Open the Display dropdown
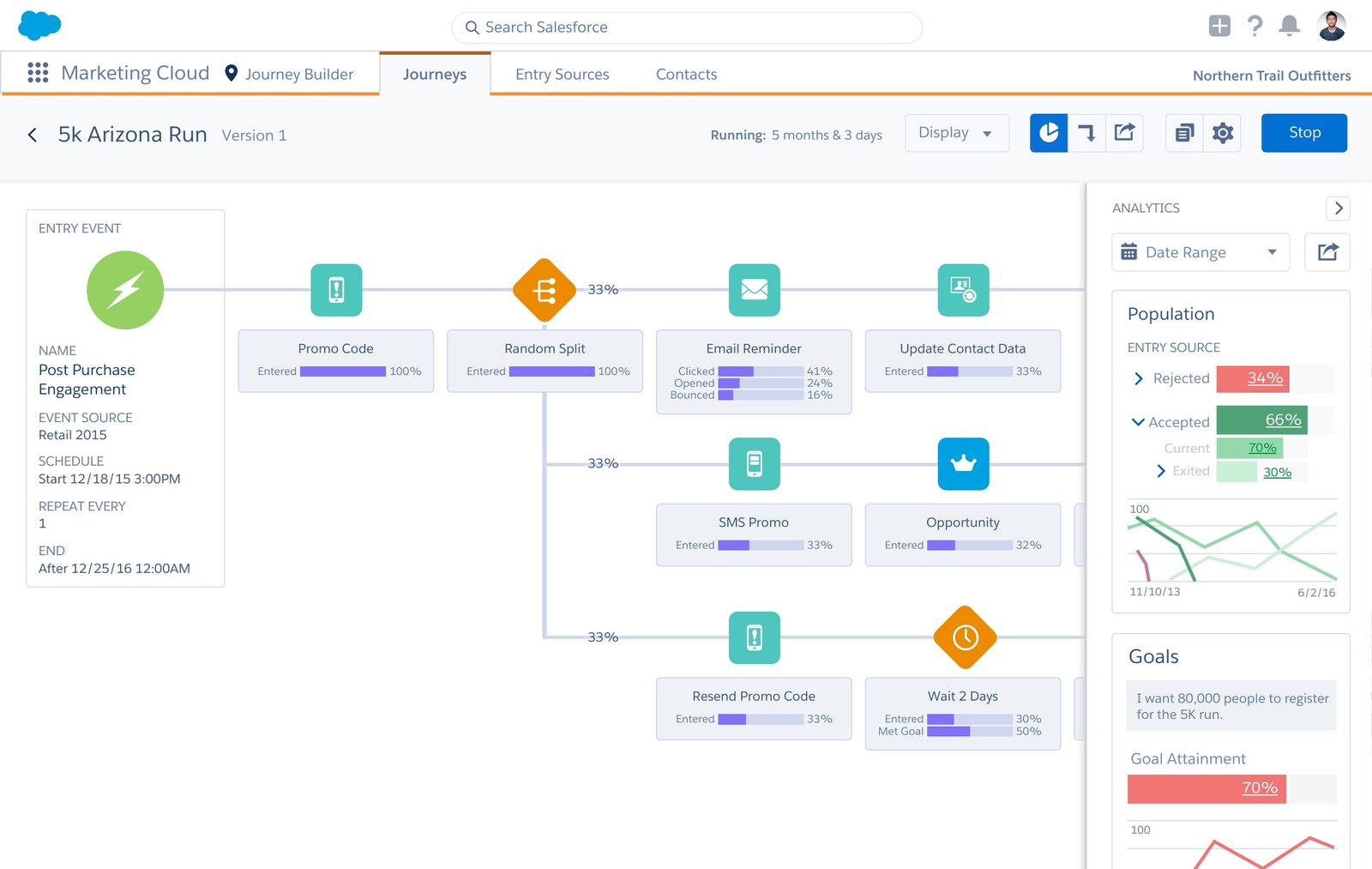The width and height of the screenshot is (1372, 869). pos(957,133)
